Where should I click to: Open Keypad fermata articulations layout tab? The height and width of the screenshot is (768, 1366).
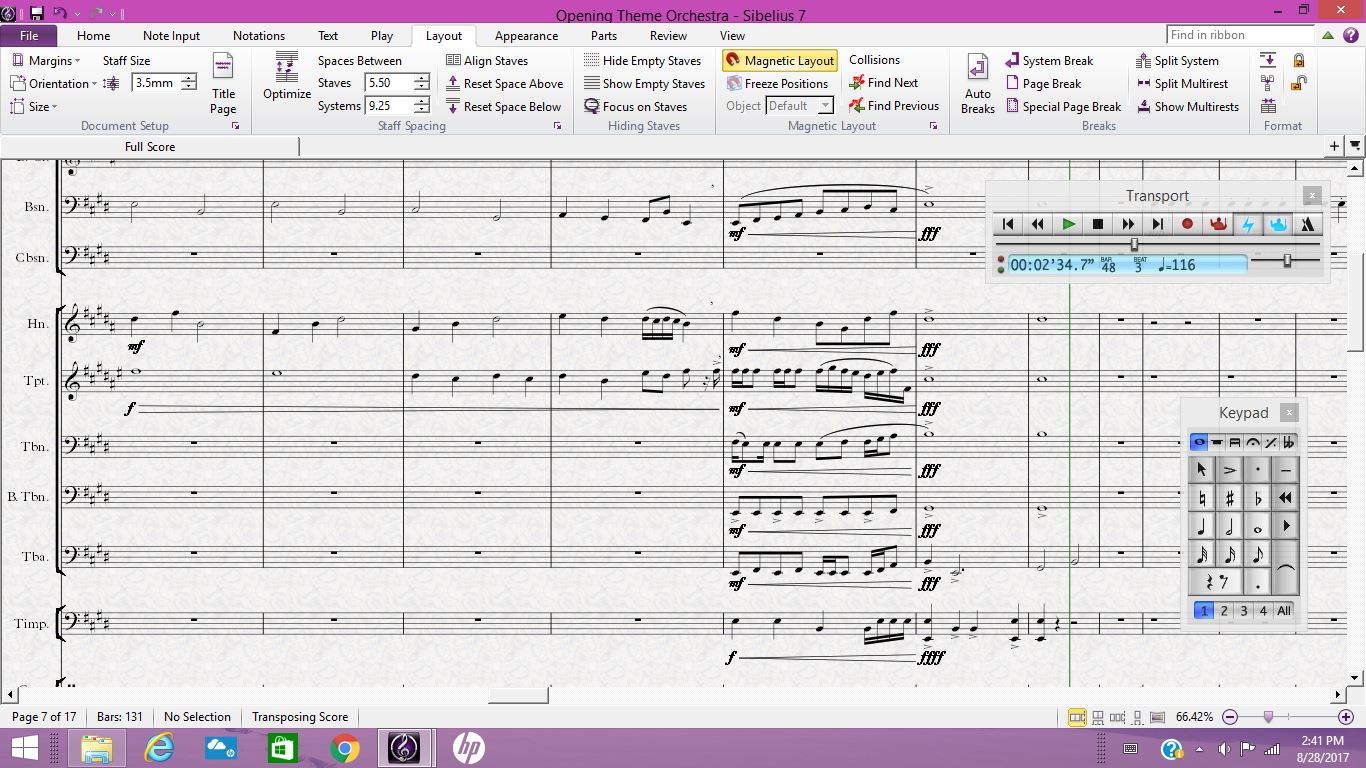pyautogui.click(x=1253, y=442)
